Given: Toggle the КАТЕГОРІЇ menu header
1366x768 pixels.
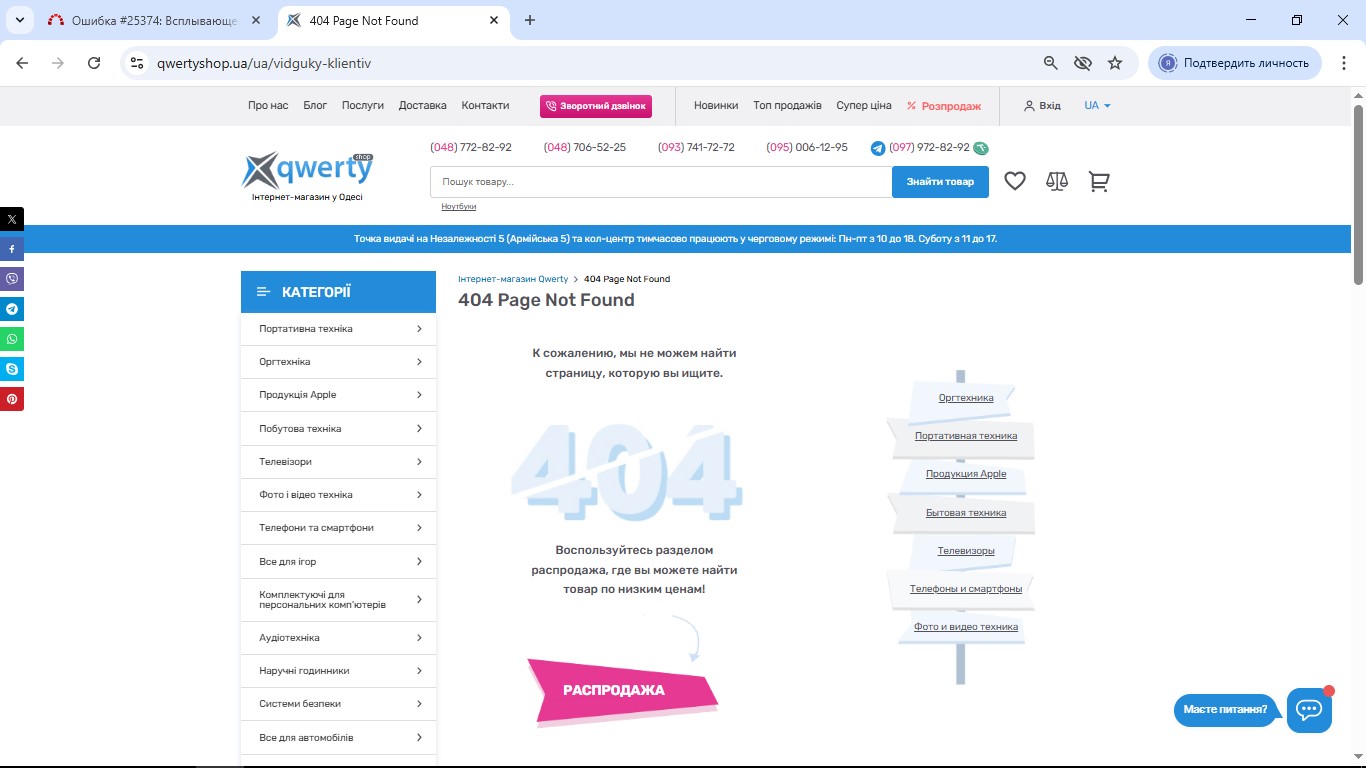Looking at the screenshot, I should pos(338,292).
